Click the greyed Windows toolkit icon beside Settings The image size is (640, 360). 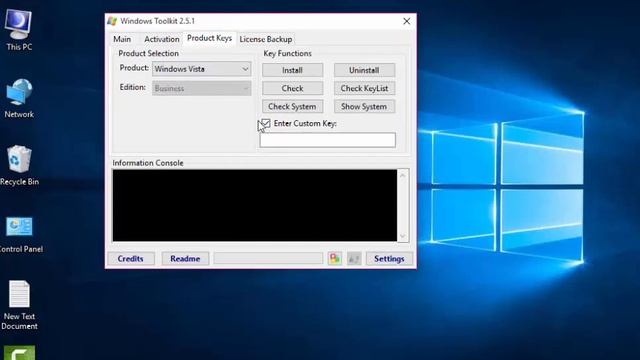click(x=354, y=258)
